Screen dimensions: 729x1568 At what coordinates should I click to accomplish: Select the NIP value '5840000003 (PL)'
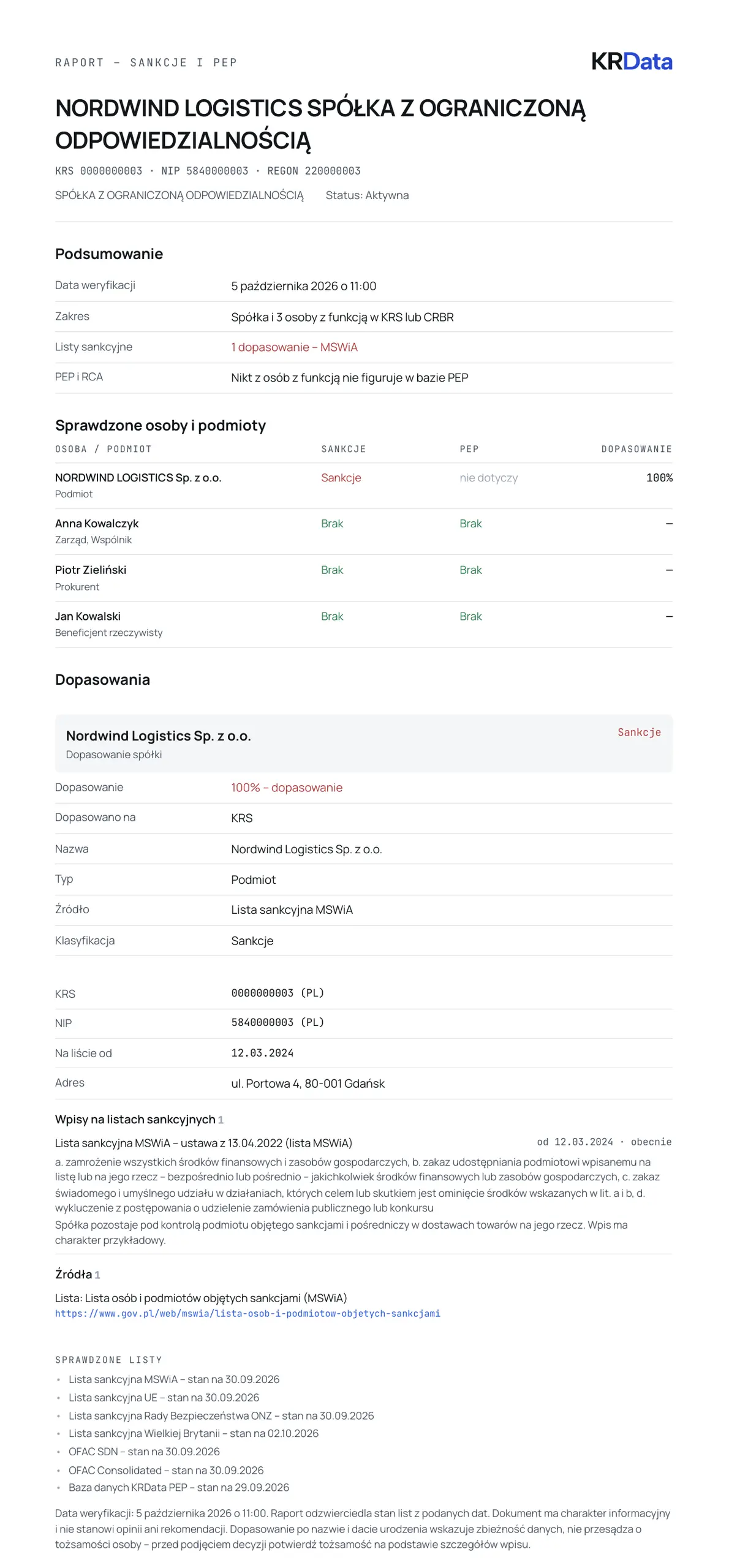(278, 1022)
